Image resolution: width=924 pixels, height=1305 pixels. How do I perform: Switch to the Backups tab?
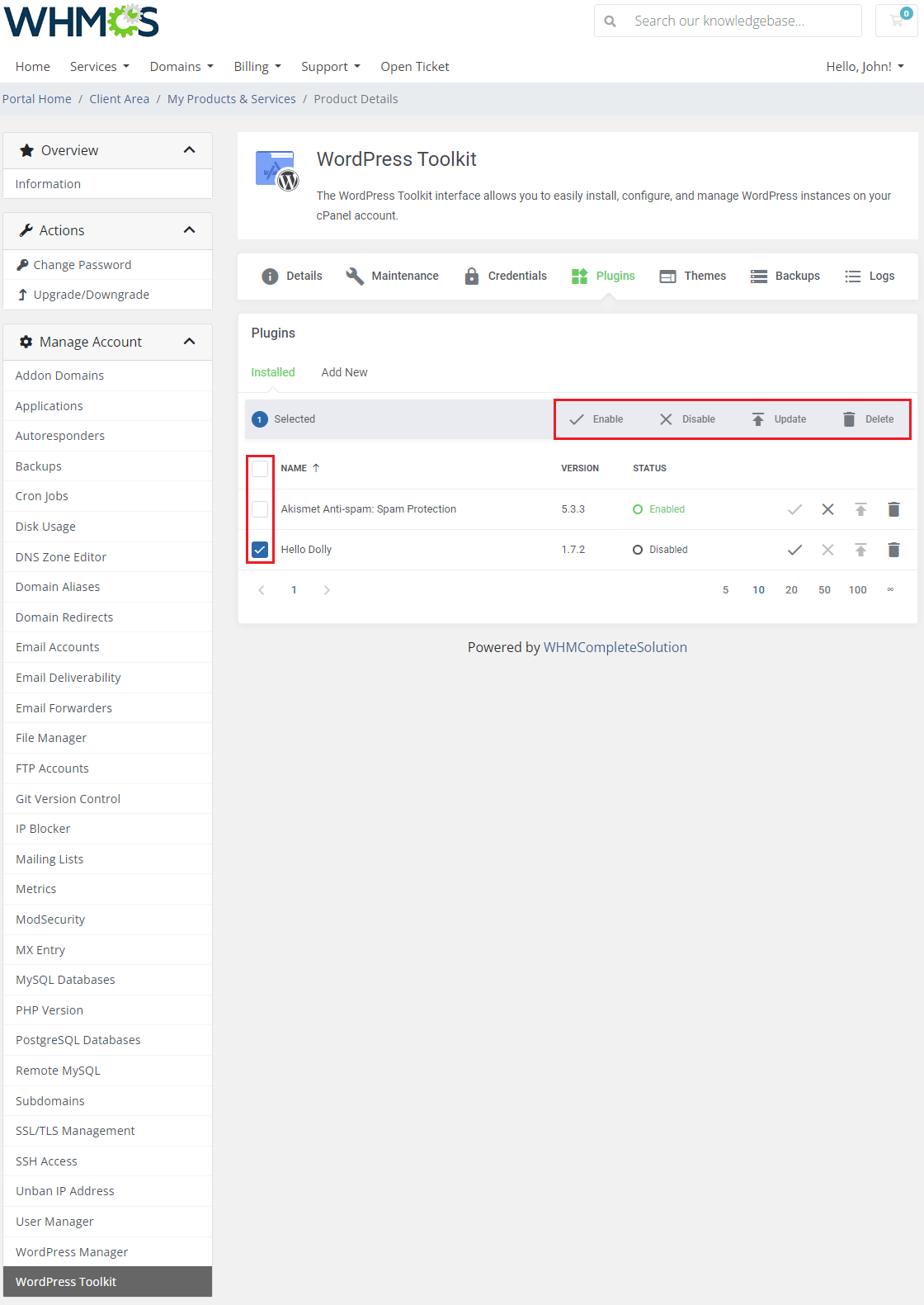point(785,277)
